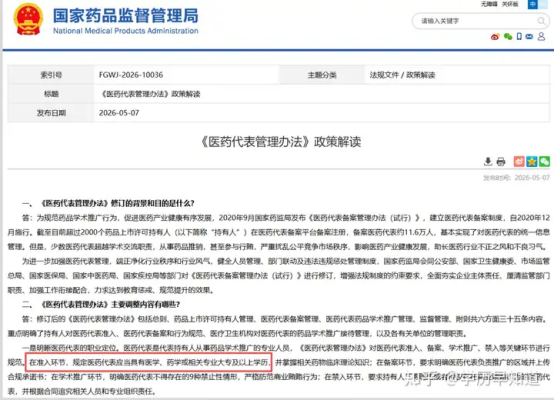
Task: Open the header Weibo icon
Action: point(495,37)
